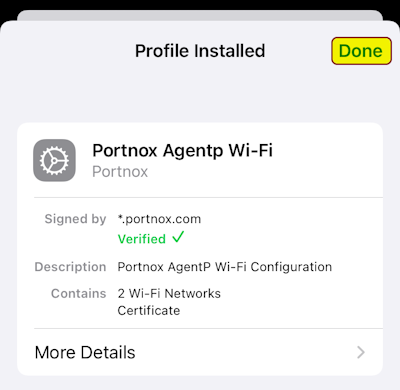Click the More Details chevron arrow
Viewport: 400px width, 390px height.
tap(361, 352)
